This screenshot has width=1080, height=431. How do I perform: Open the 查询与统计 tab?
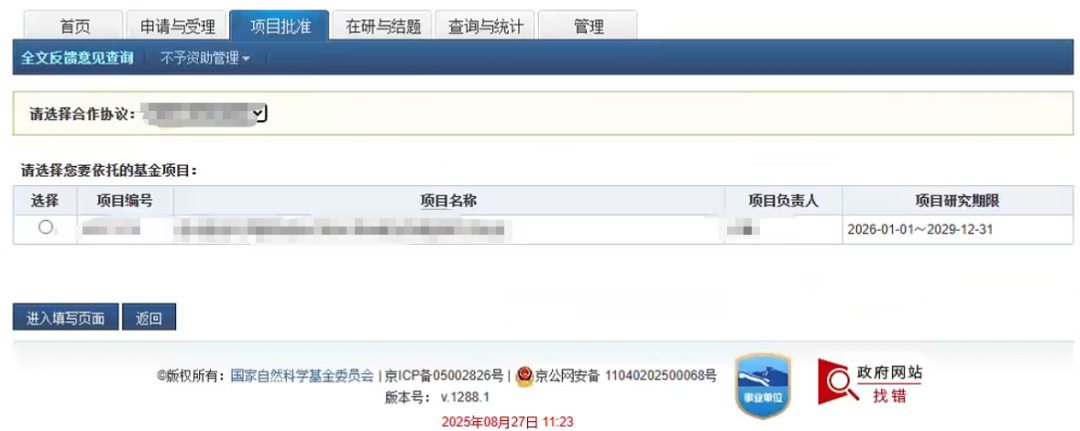pyautogui.click(x=486, y=26)
